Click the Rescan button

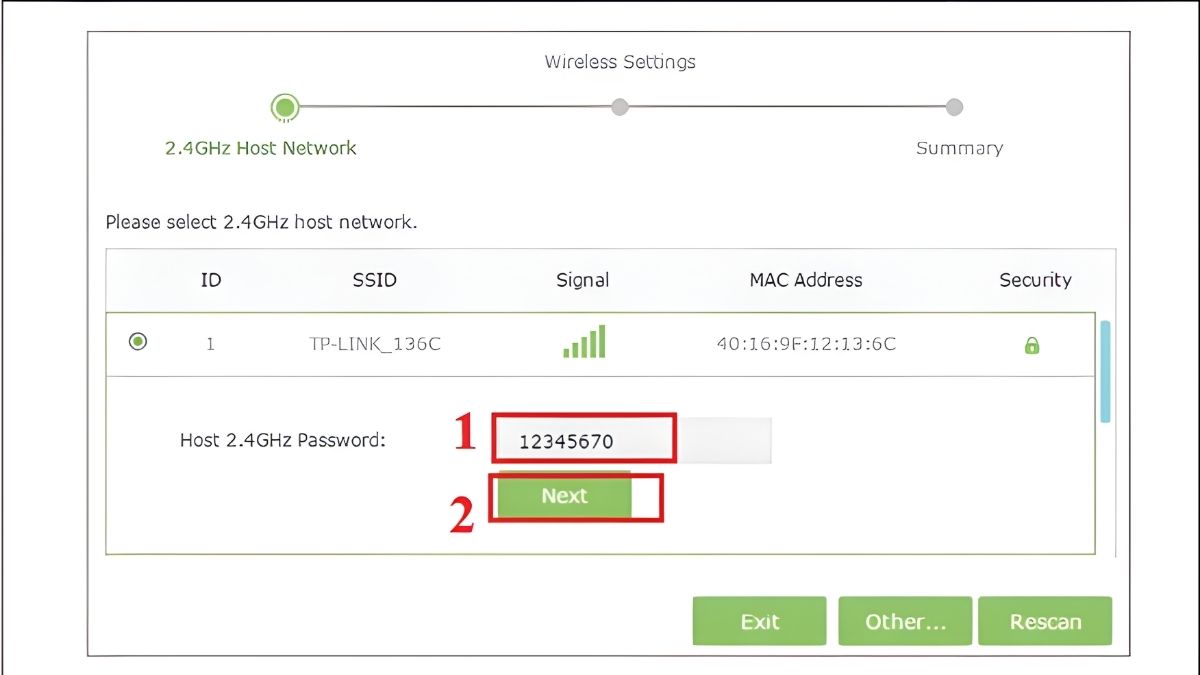click(x=1046, y=620)
